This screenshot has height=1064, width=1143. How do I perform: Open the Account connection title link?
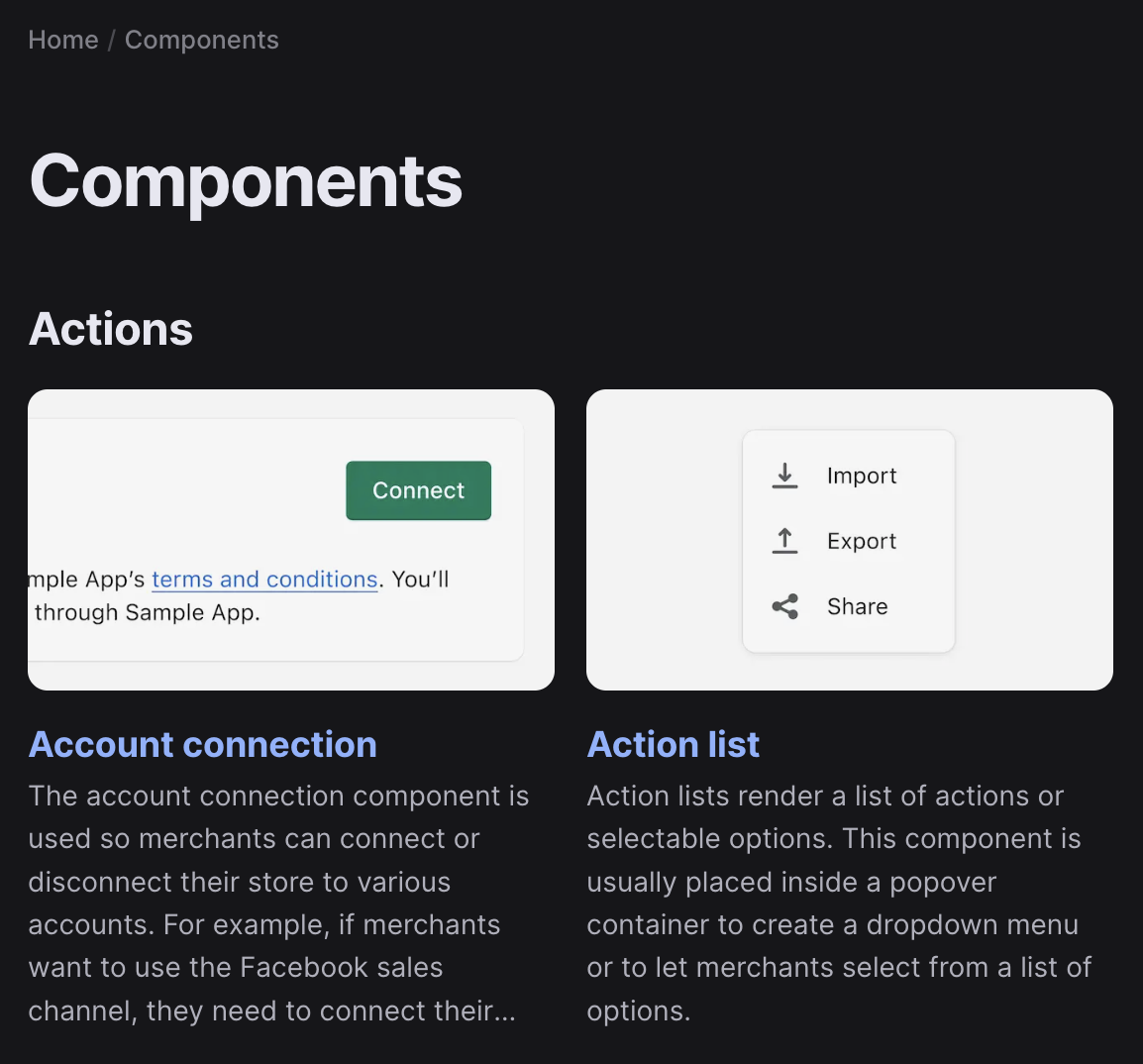pyautogui.click(x=203, y=744)
